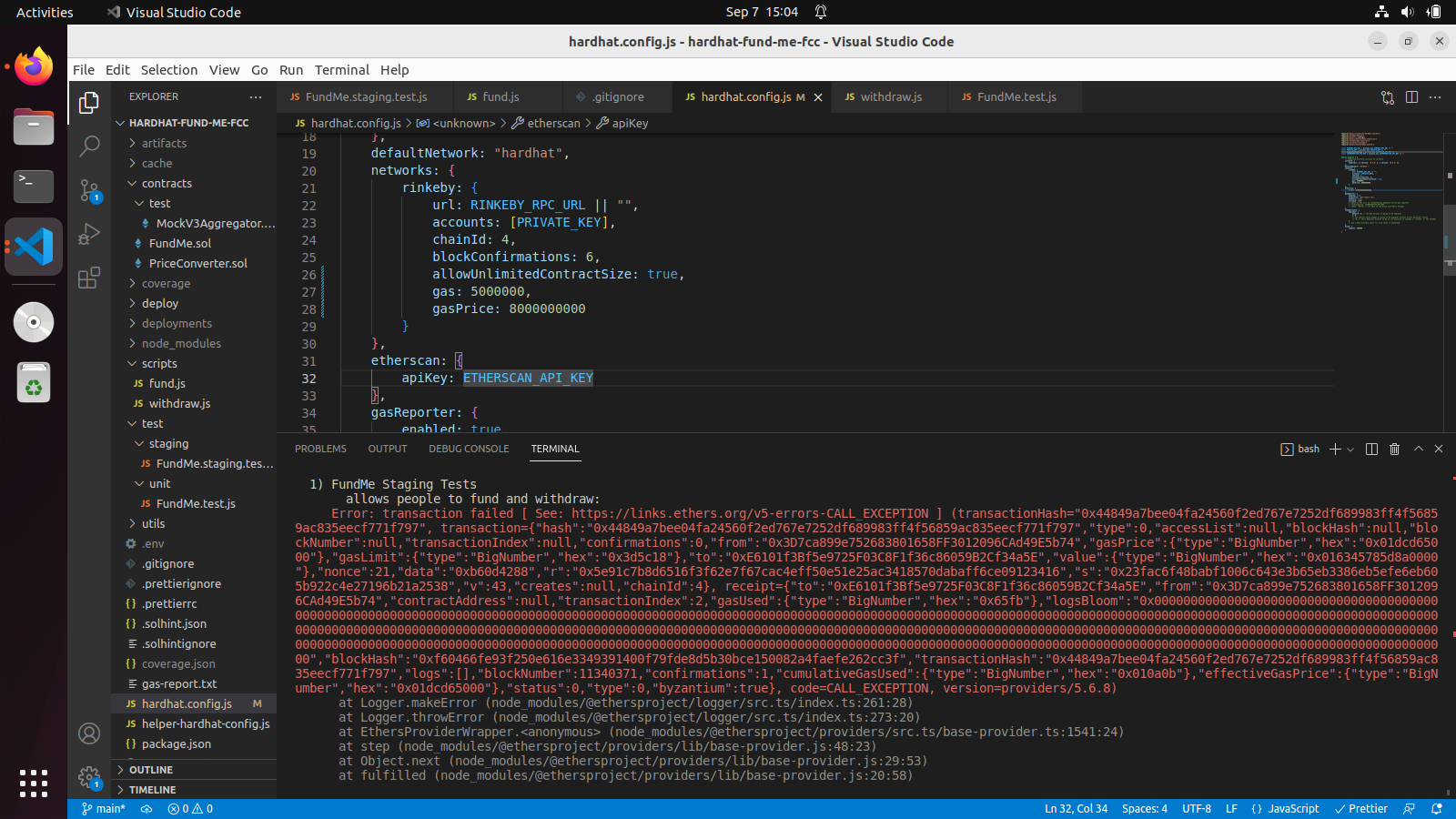Expand the node_modules folder
The image size is (1456, 819).
pyautogui.click(x=194, y=343)
